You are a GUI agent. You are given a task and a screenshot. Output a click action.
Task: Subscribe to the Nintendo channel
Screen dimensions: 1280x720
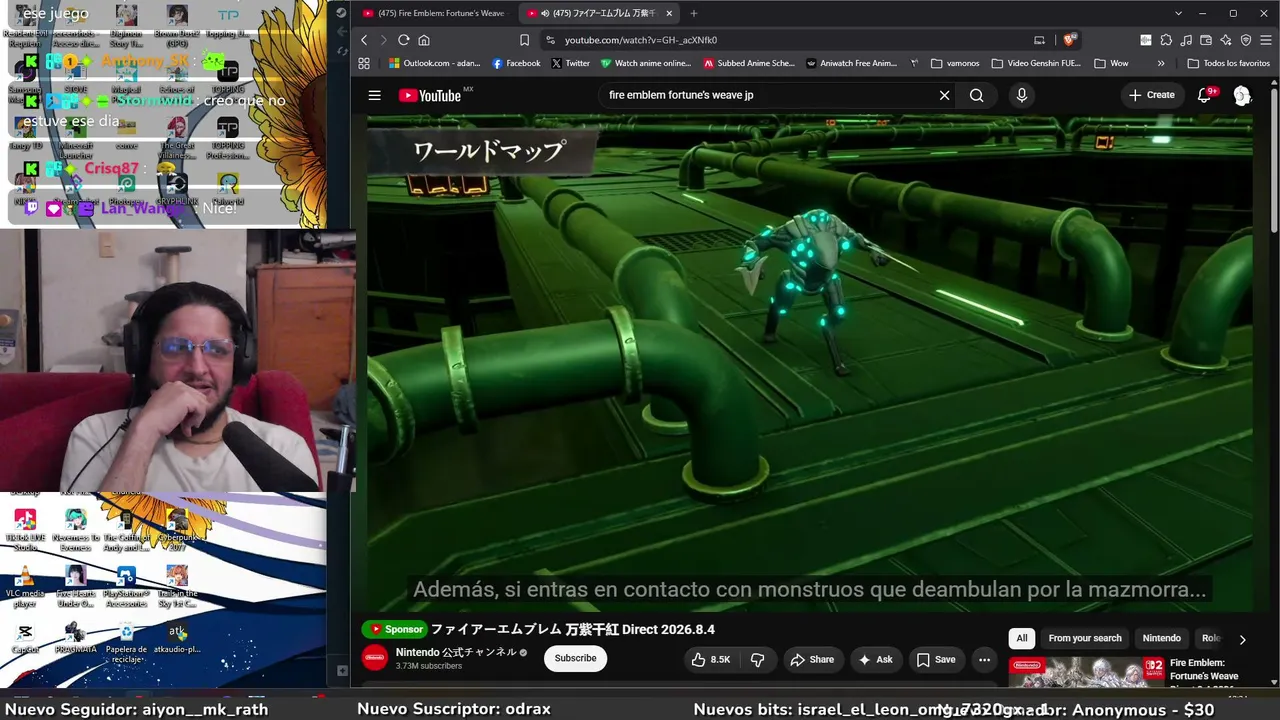pos(575,658)
